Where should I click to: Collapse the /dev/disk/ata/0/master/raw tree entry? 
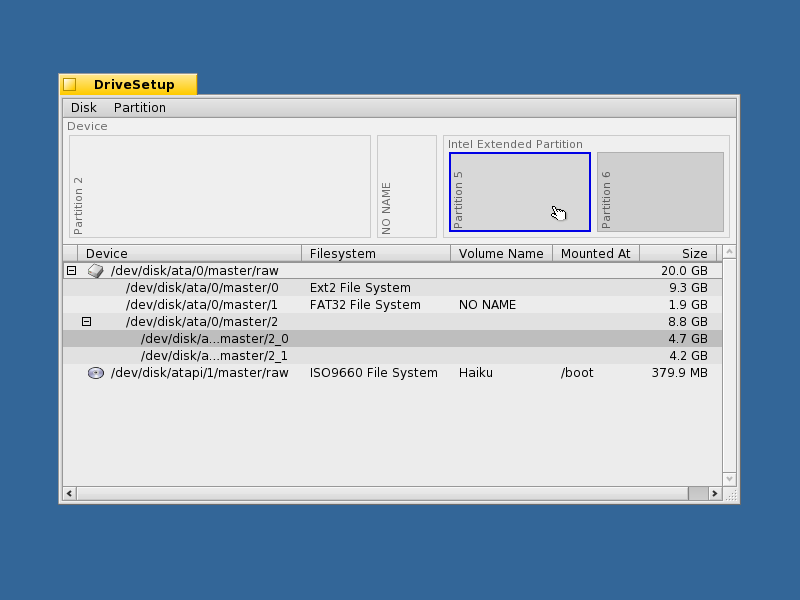(71, 270)
